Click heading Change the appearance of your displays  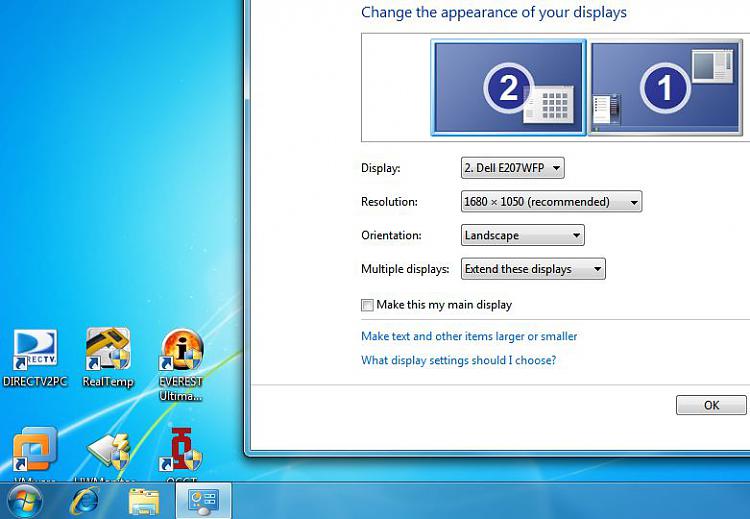pos(494,12)
